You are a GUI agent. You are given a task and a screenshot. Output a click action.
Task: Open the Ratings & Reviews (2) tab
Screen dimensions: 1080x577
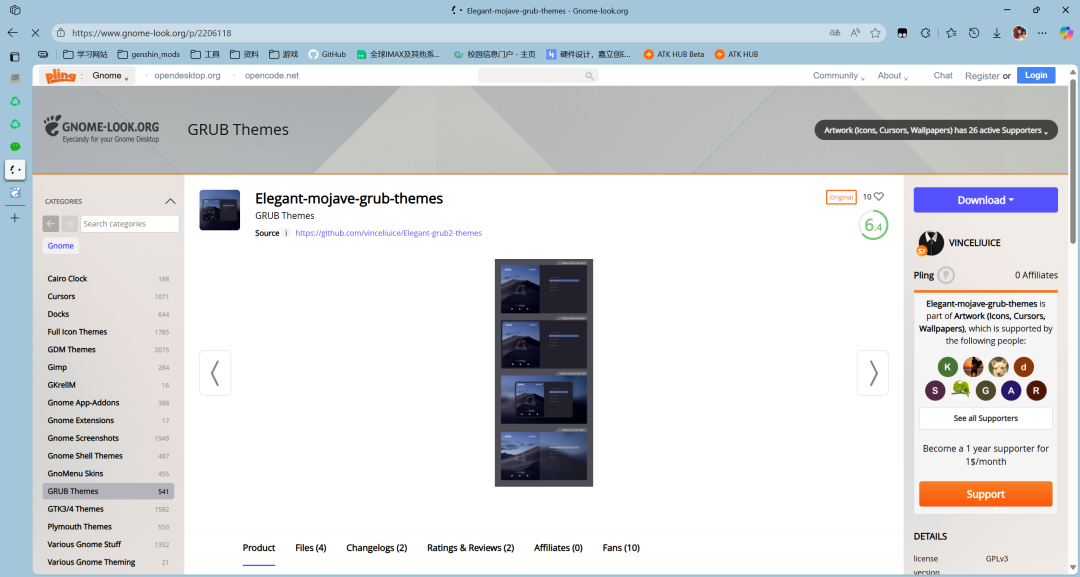point(470,548)
